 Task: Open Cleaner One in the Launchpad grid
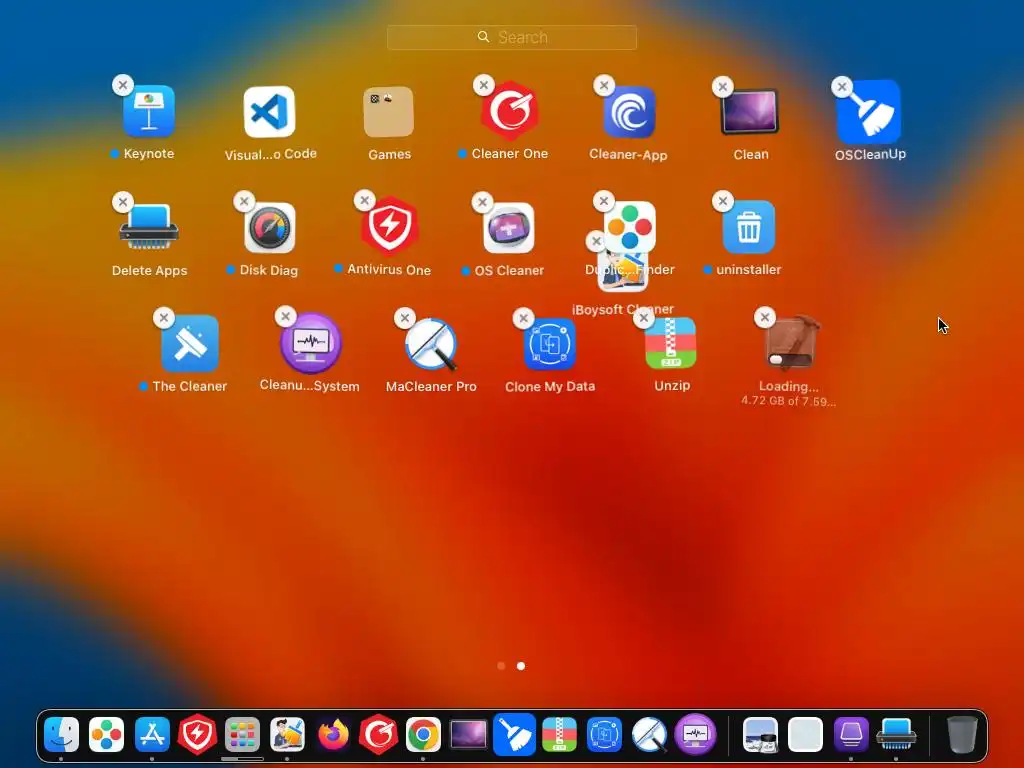pyautogui.click(x=509, y=111)
